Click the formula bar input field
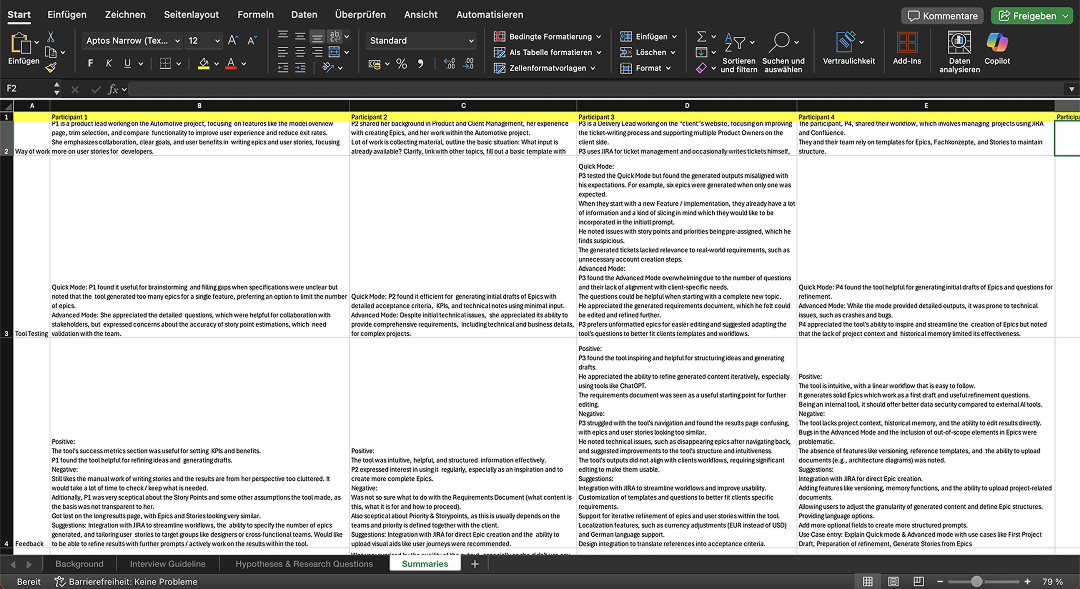 597,90
